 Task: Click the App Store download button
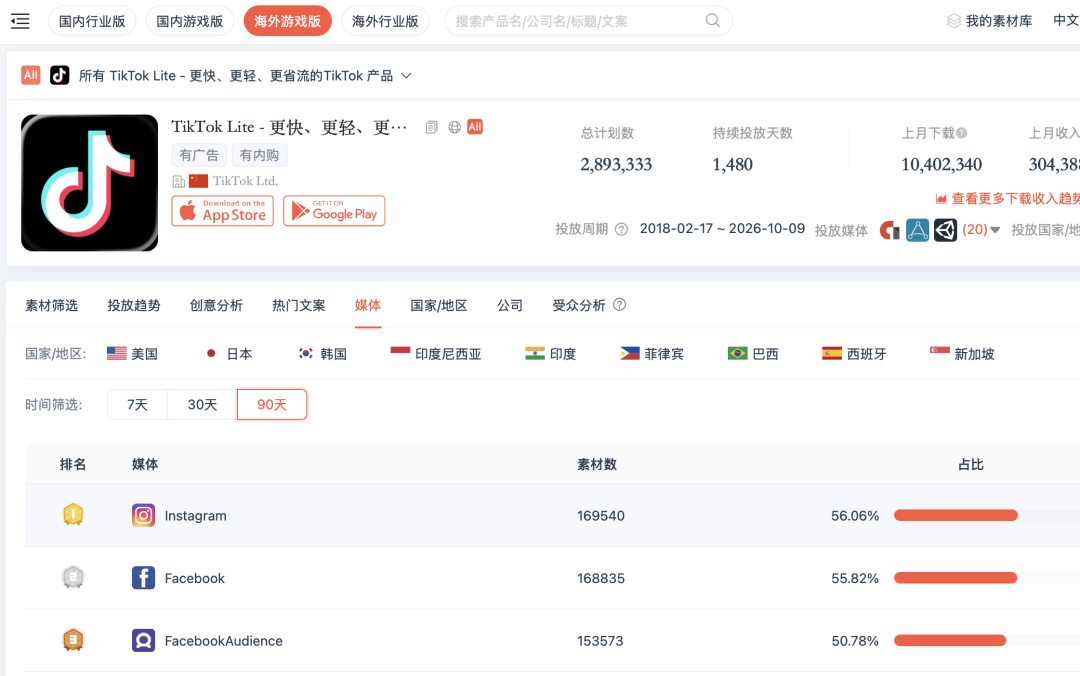point(222,211)
